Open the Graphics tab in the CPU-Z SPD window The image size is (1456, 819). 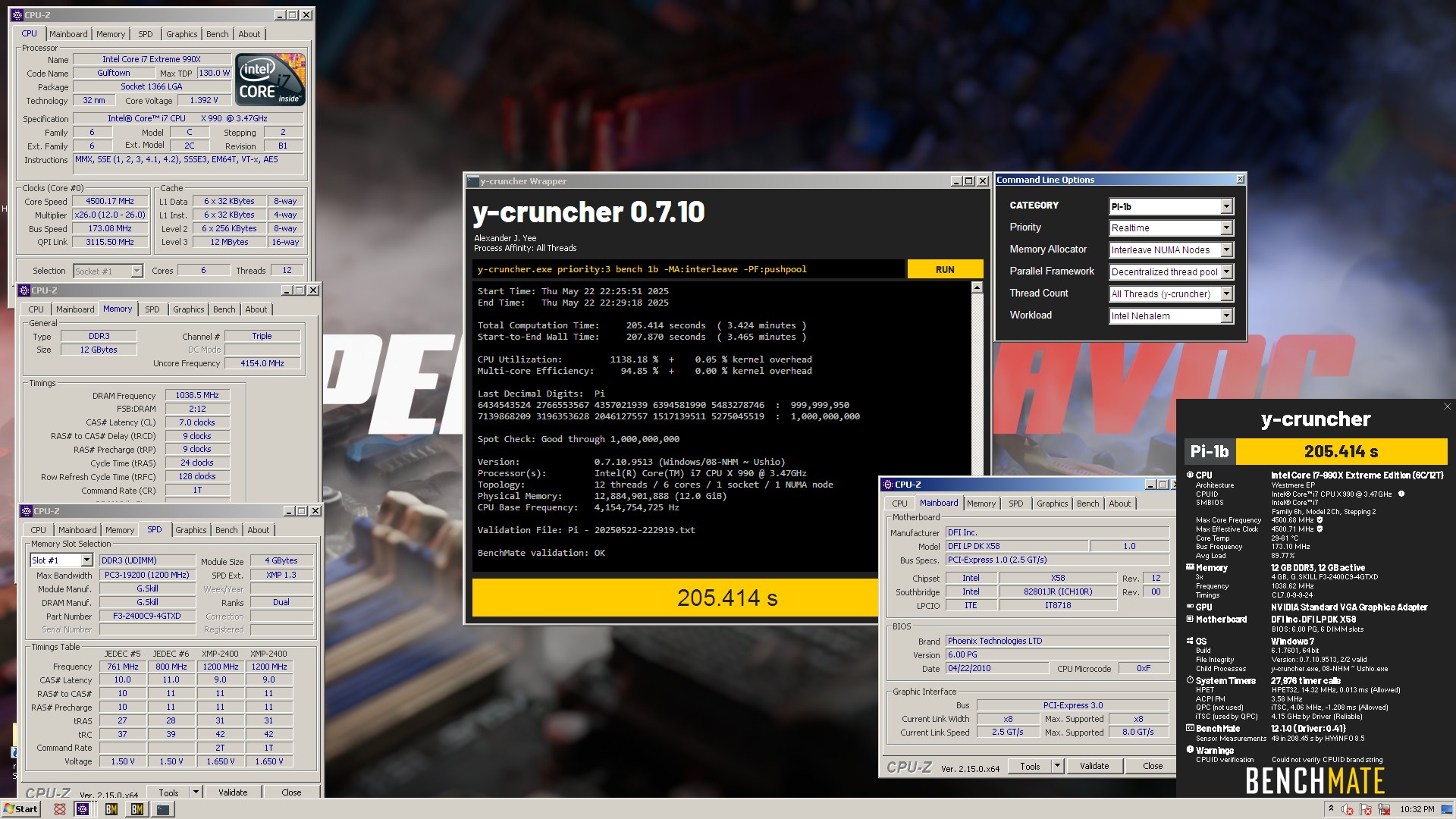pyautogui.click(x=190, y=530)
